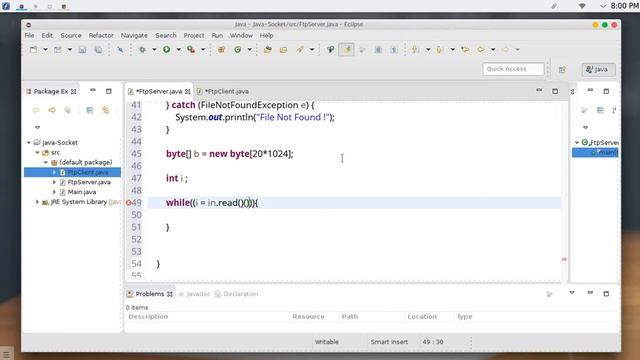Collapse the default package node
Screen dimensions: 640x360
[46, 162]
